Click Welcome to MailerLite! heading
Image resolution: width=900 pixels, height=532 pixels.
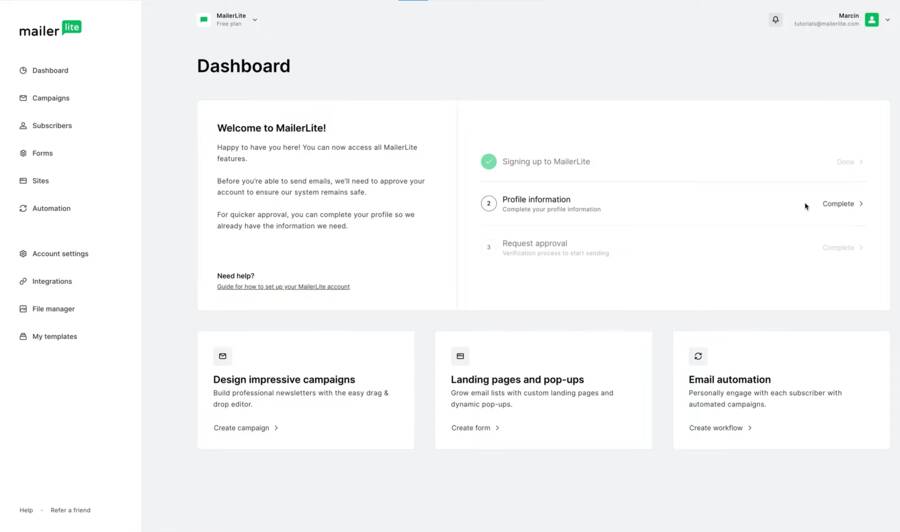click(271, 128)
